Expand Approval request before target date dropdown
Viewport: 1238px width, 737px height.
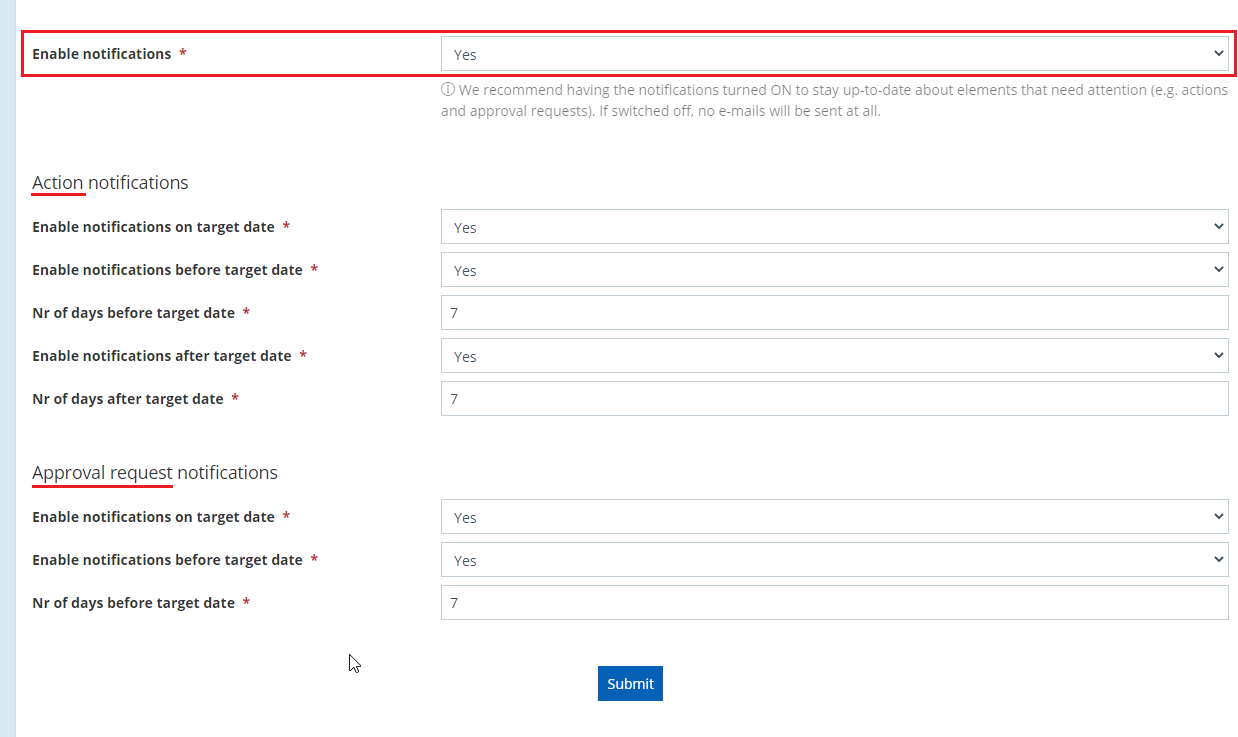coord(834,560)
